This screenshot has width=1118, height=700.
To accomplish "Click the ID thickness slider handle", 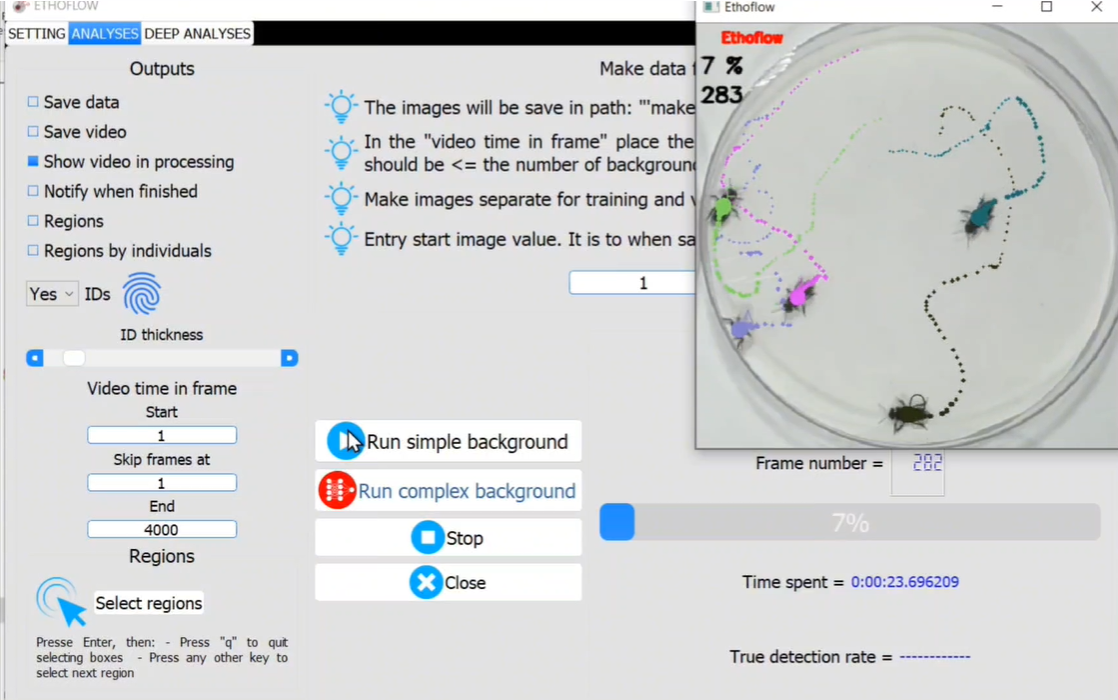I will point(73,357).
